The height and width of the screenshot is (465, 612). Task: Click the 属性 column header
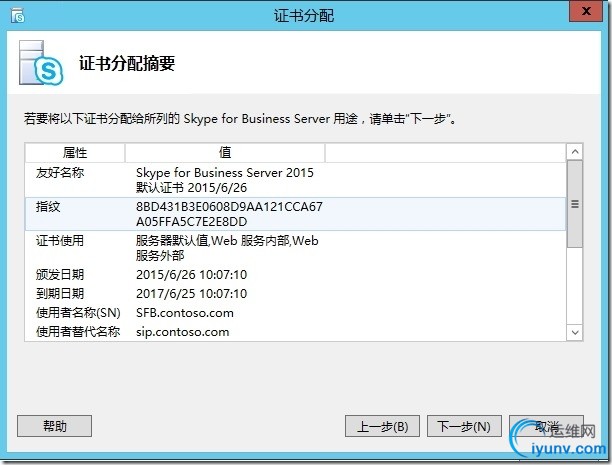(75, 152)
